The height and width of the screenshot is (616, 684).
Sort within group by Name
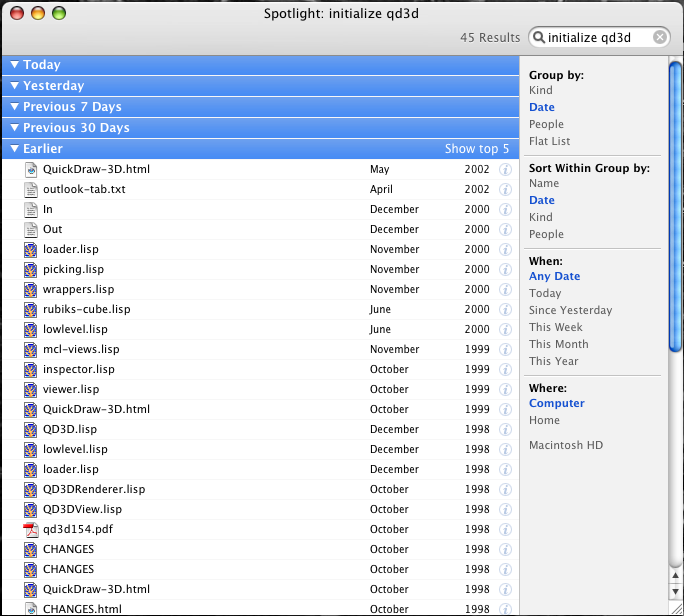[544, 183]
